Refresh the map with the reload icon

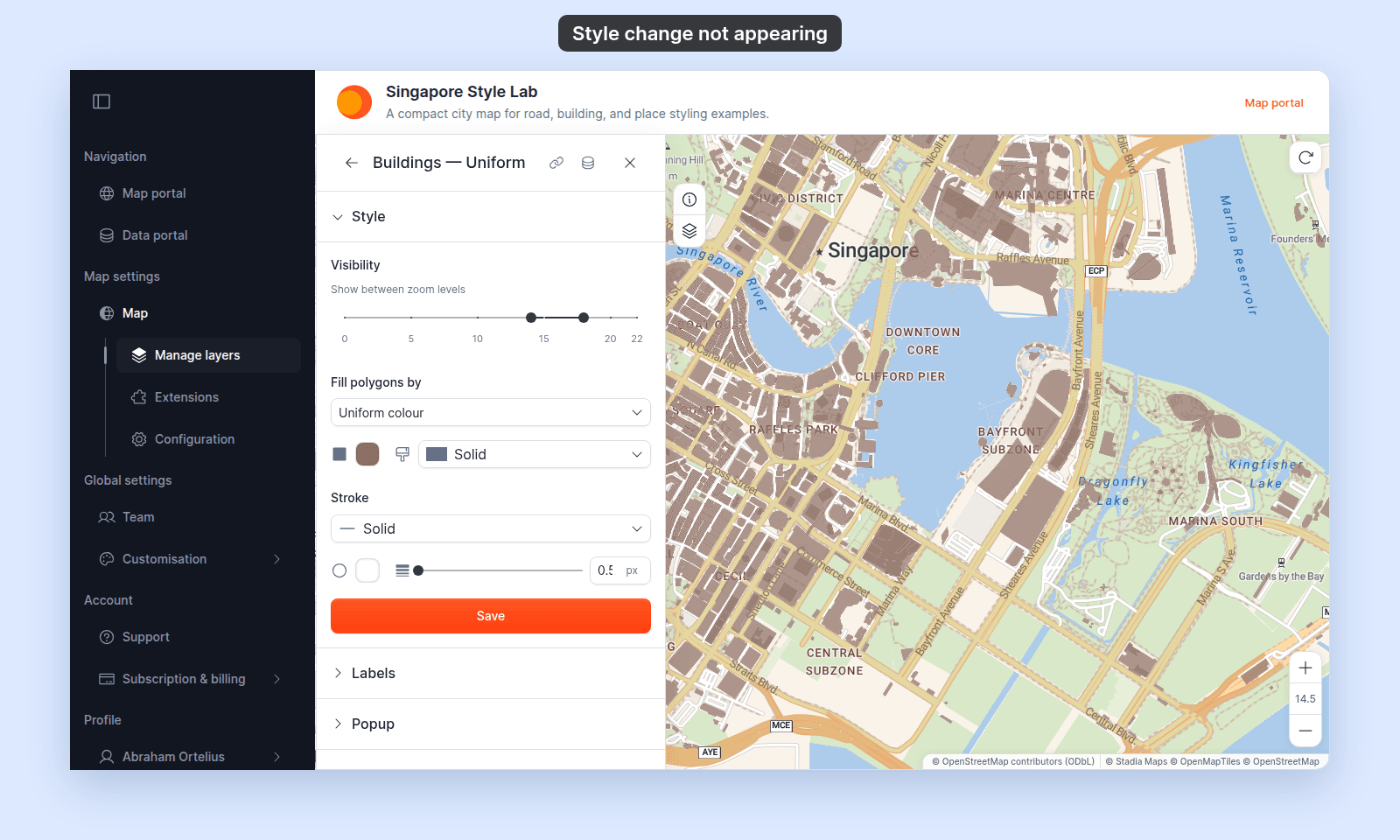[x=1305, y=157]
